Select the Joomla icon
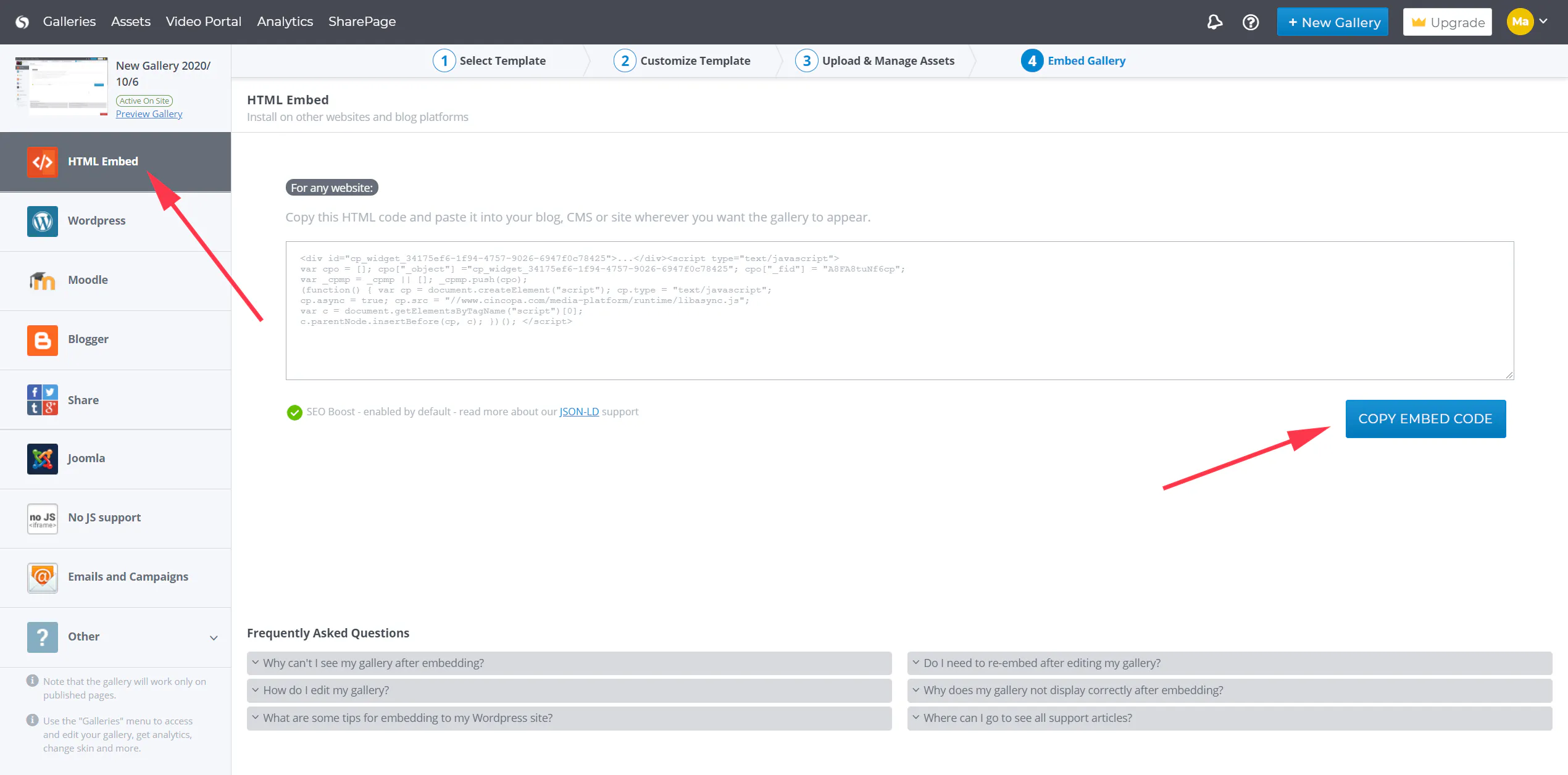This screenshot has width=1568, height=775. pyautogui.click(x=43, y=458)
